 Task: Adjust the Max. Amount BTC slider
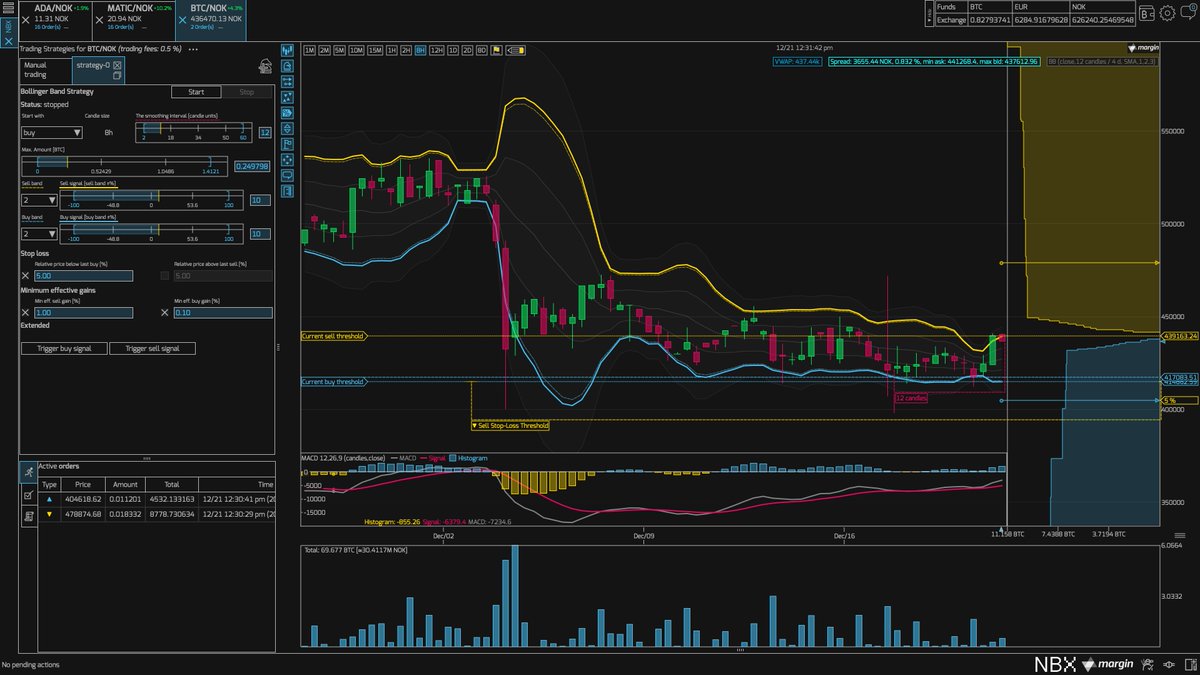click(123, 164)
